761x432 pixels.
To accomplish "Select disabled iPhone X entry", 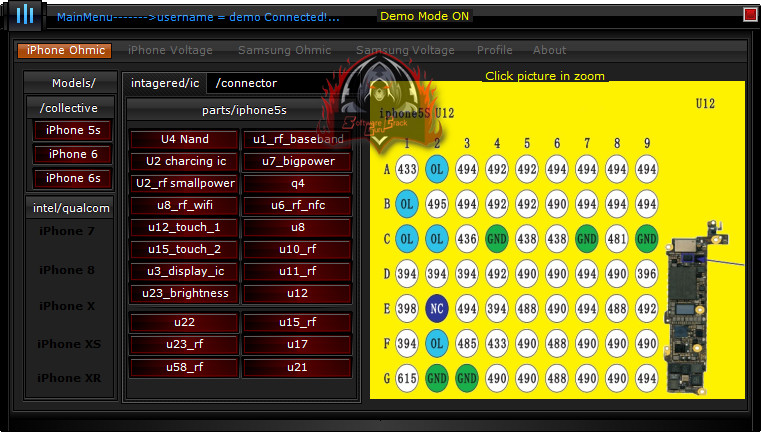I will point(67,306).
